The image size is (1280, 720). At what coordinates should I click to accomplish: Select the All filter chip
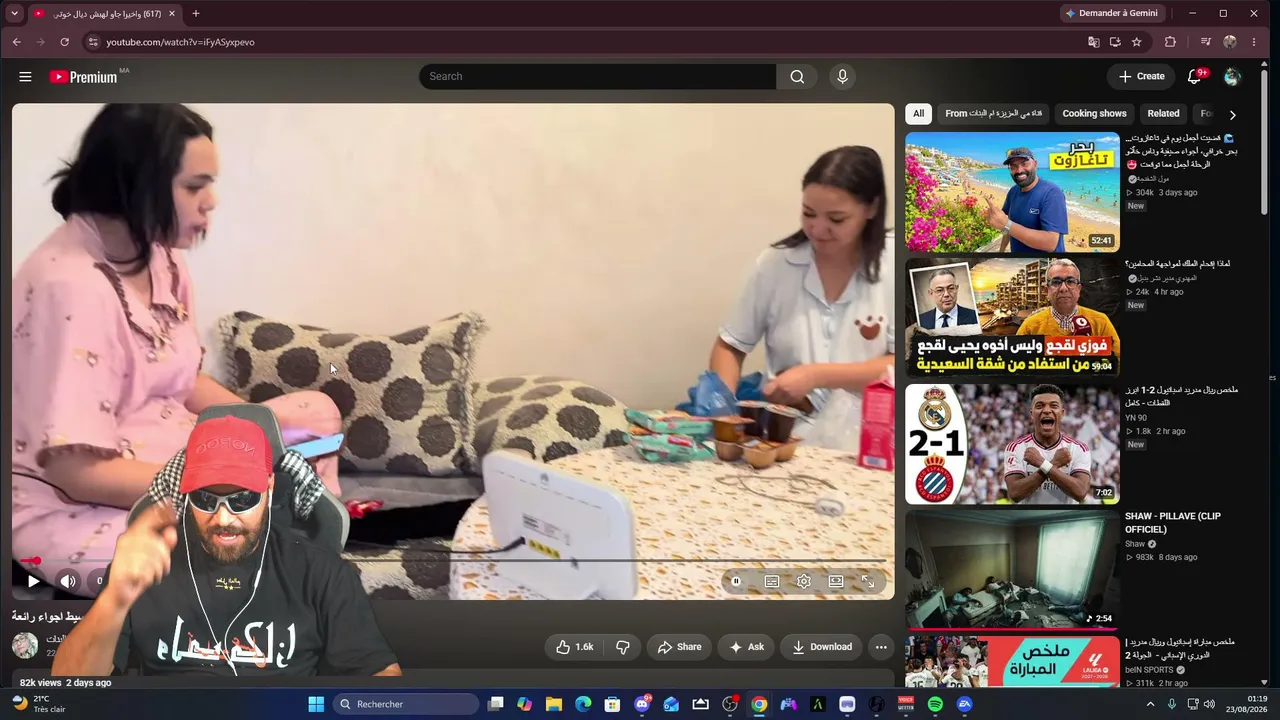(918, 114)
